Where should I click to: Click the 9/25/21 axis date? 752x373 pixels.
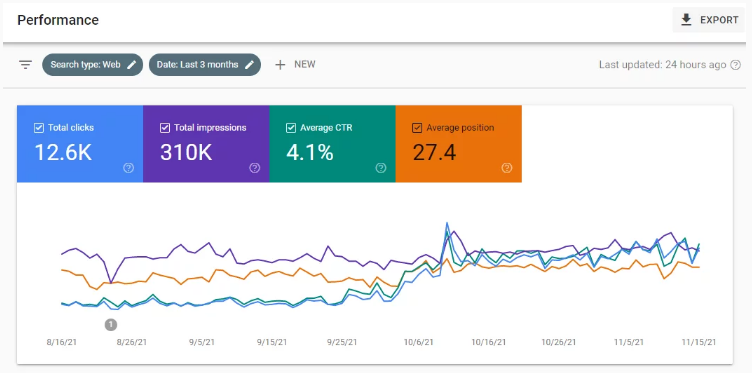pyautogui.click(x=342, y=342)
